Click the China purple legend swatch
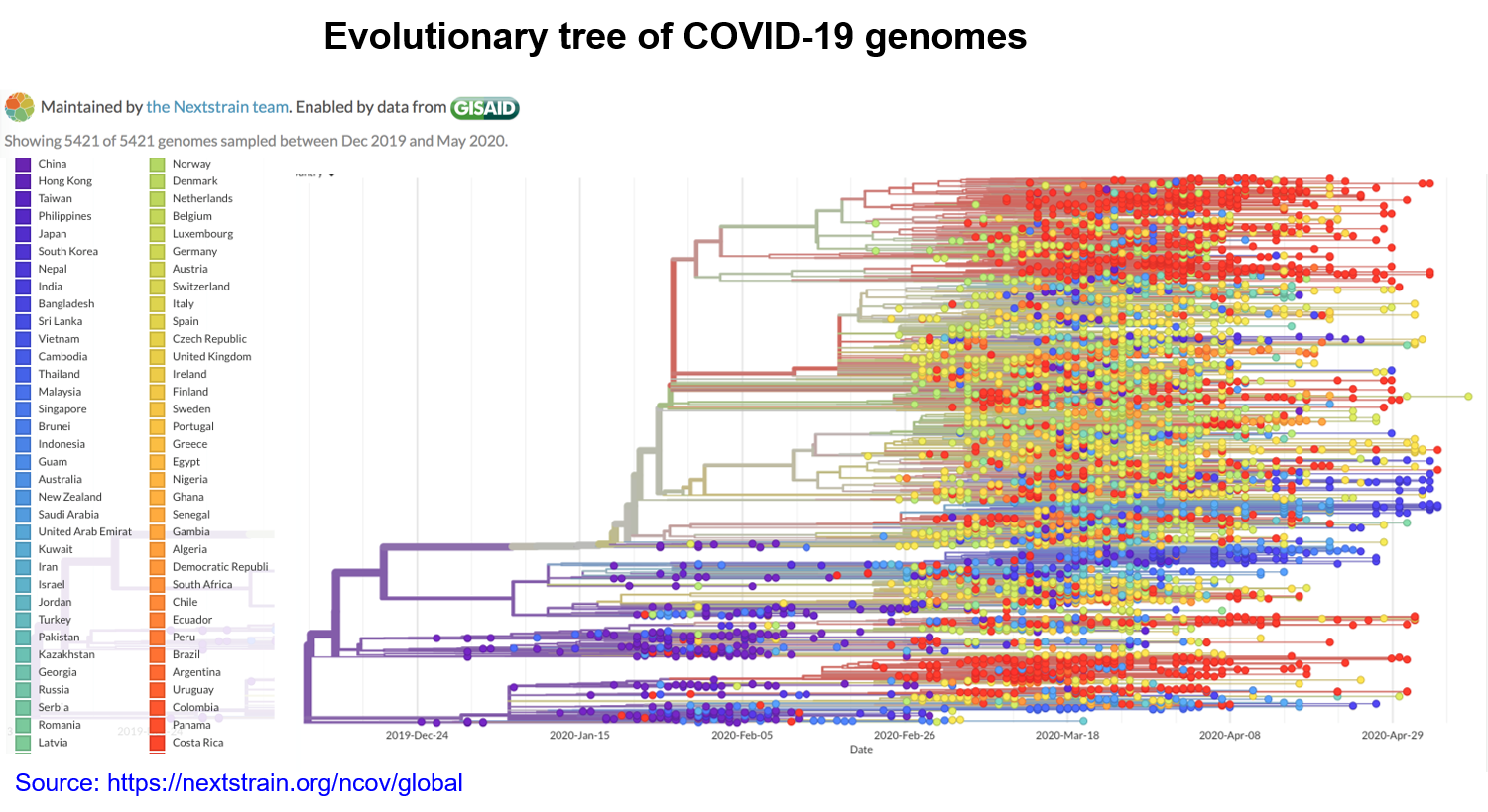Image resolution: width=1488 pixels, height=812 pixels. pyautogui.click(x=23, y=164)
